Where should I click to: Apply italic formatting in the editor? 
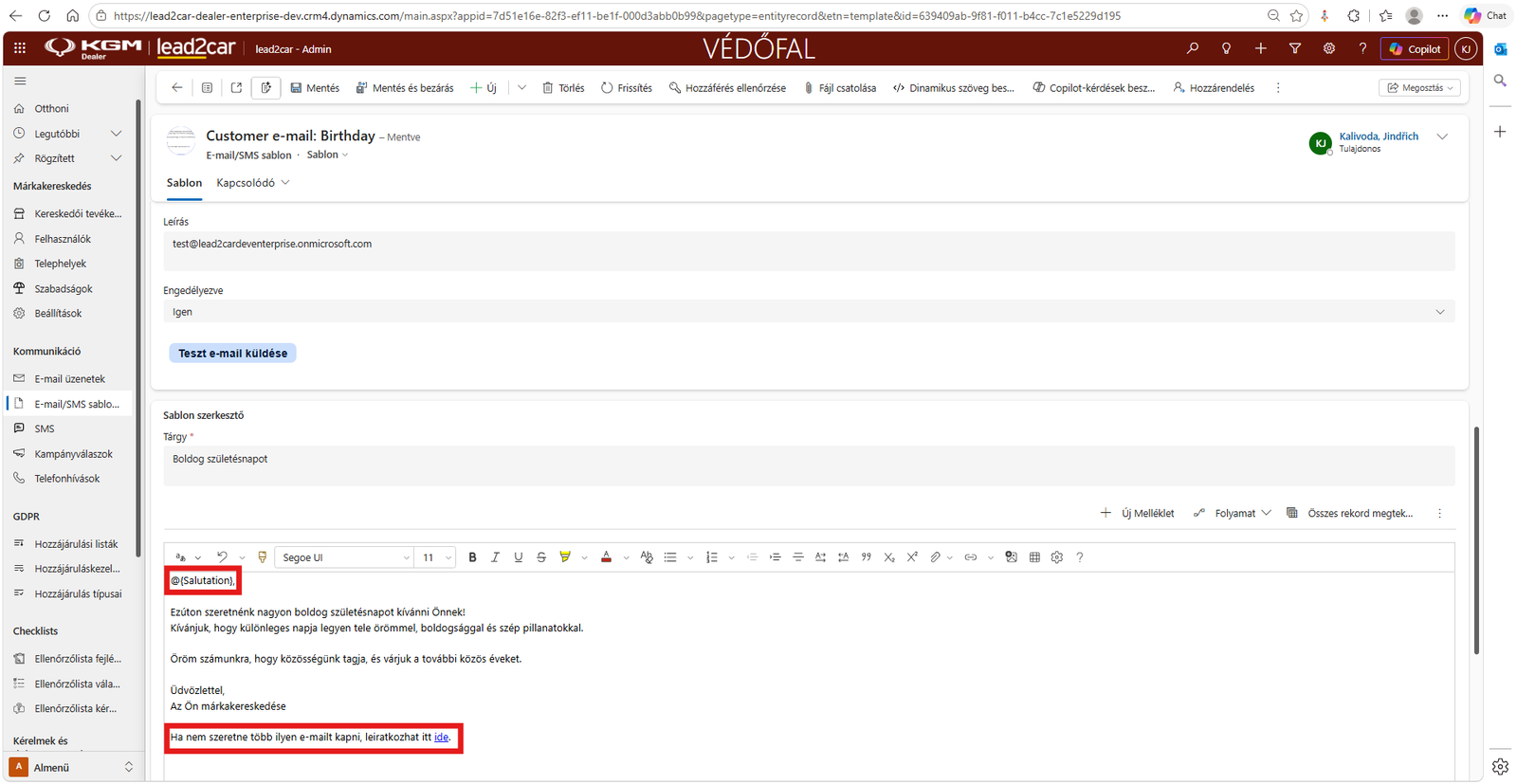(x=495, y=557)
